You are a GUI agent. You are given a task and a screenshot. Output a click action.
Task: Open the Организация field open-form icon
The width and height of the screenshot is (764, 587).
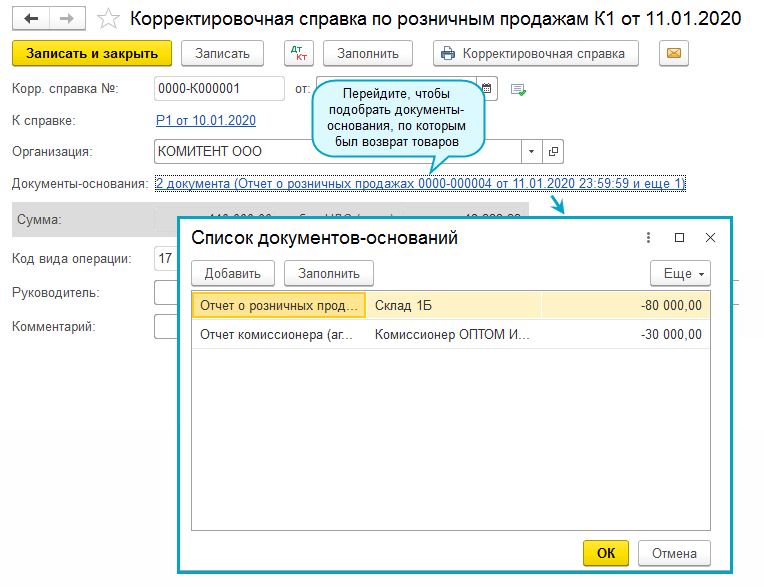click(553, 151)
